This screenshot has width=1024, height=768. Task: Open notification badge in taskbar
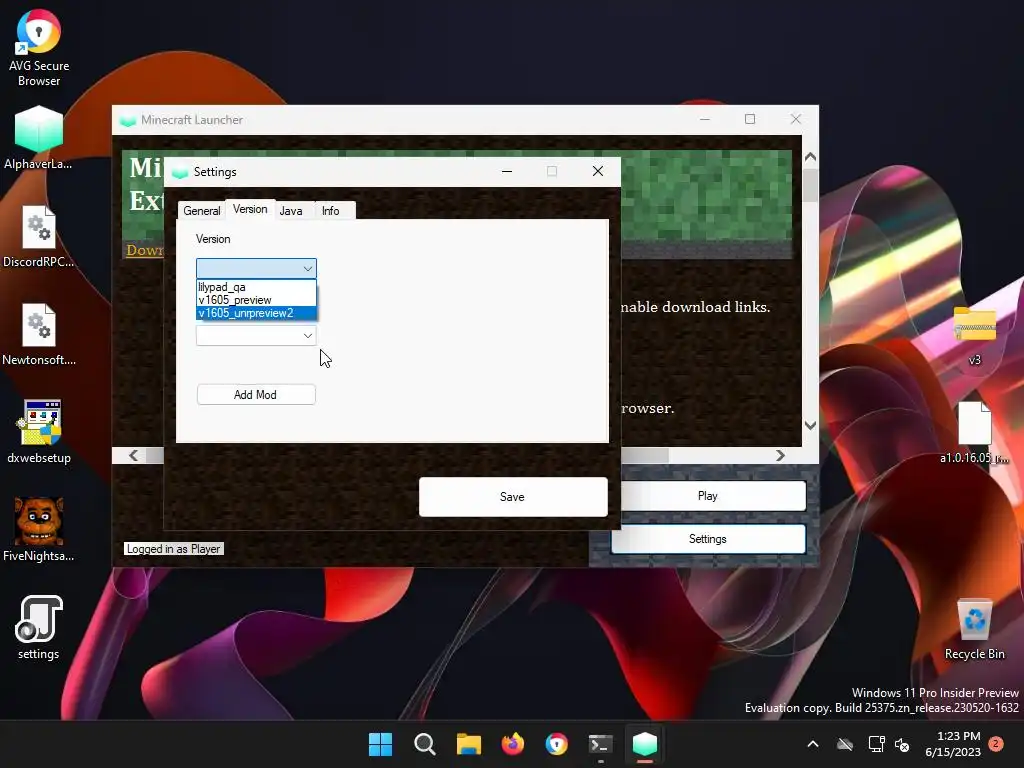(x=996, y=743)
